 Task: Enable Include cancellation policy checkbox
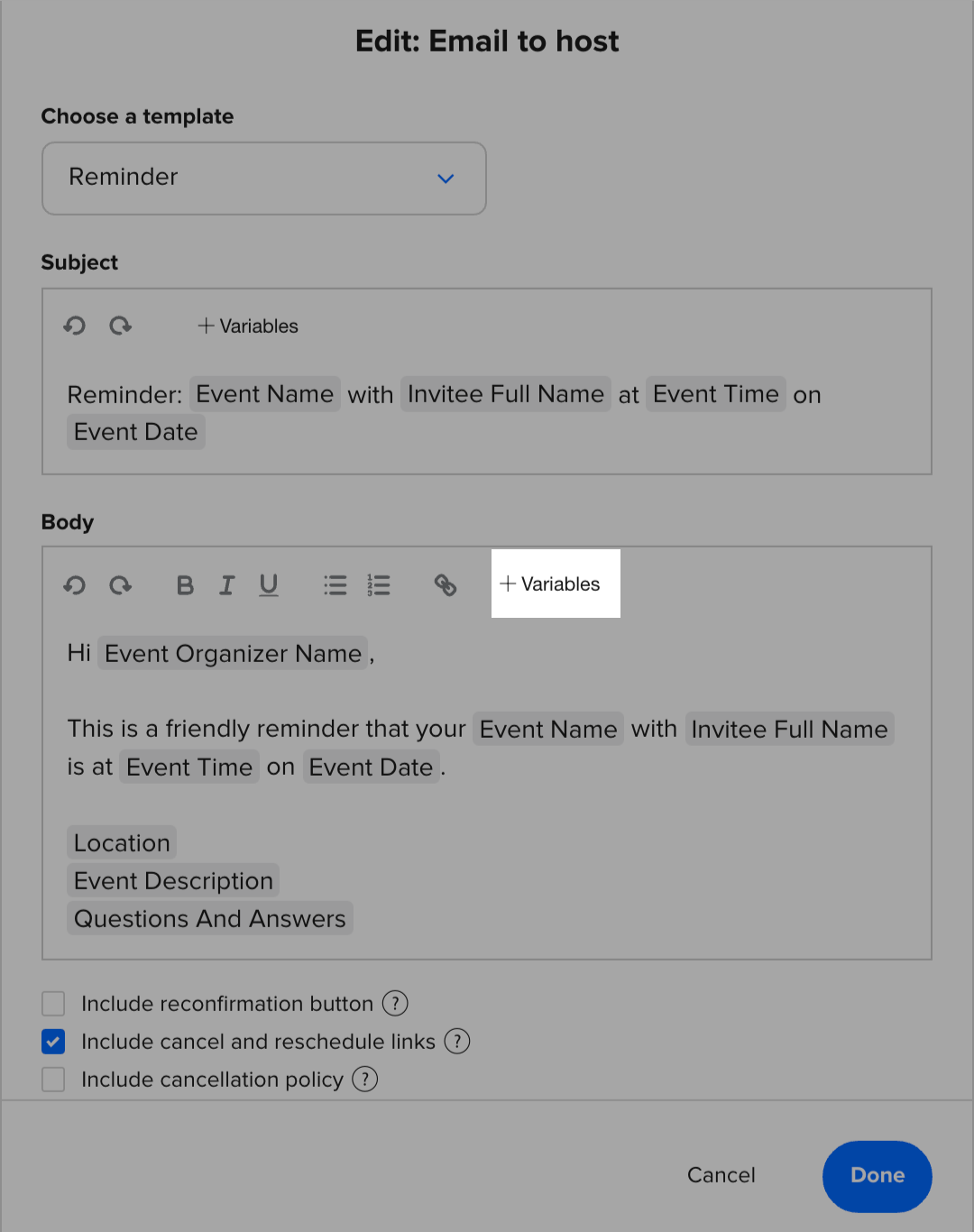click(x=53, y=1080)
